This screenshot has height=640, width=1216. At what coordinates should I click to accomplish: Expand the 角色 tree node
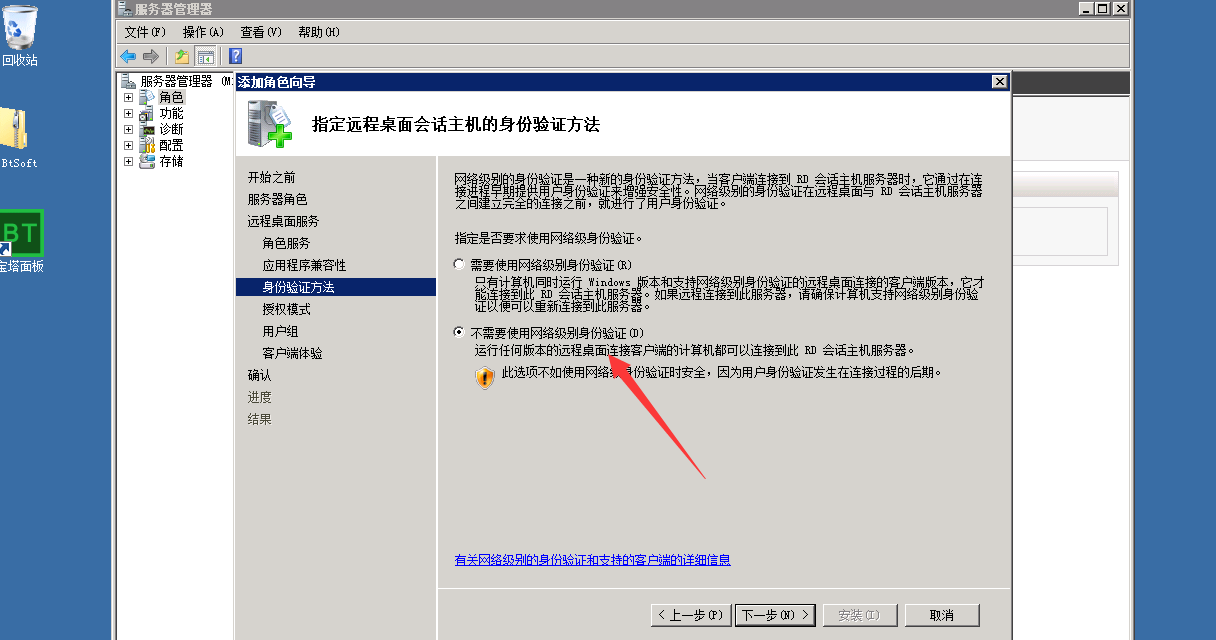(128, 98)
